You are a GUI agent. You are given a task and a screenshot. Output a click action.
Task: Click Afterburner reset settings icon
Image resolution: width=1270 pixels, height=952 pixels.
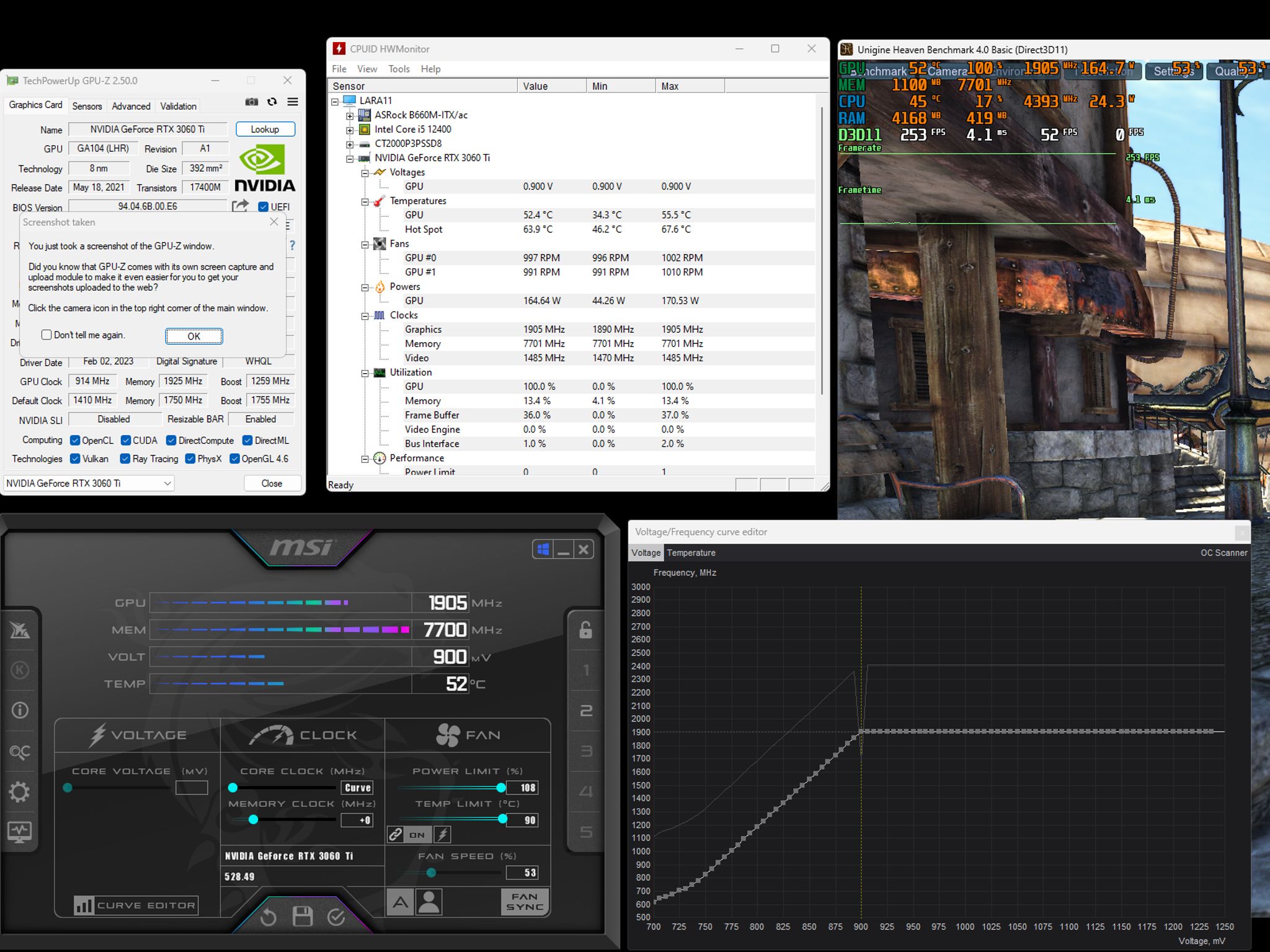coord(268,917)
